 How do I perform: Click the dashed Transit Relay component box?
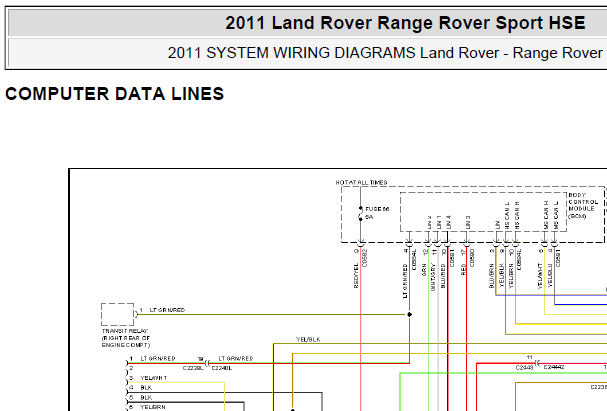point(118,314)
